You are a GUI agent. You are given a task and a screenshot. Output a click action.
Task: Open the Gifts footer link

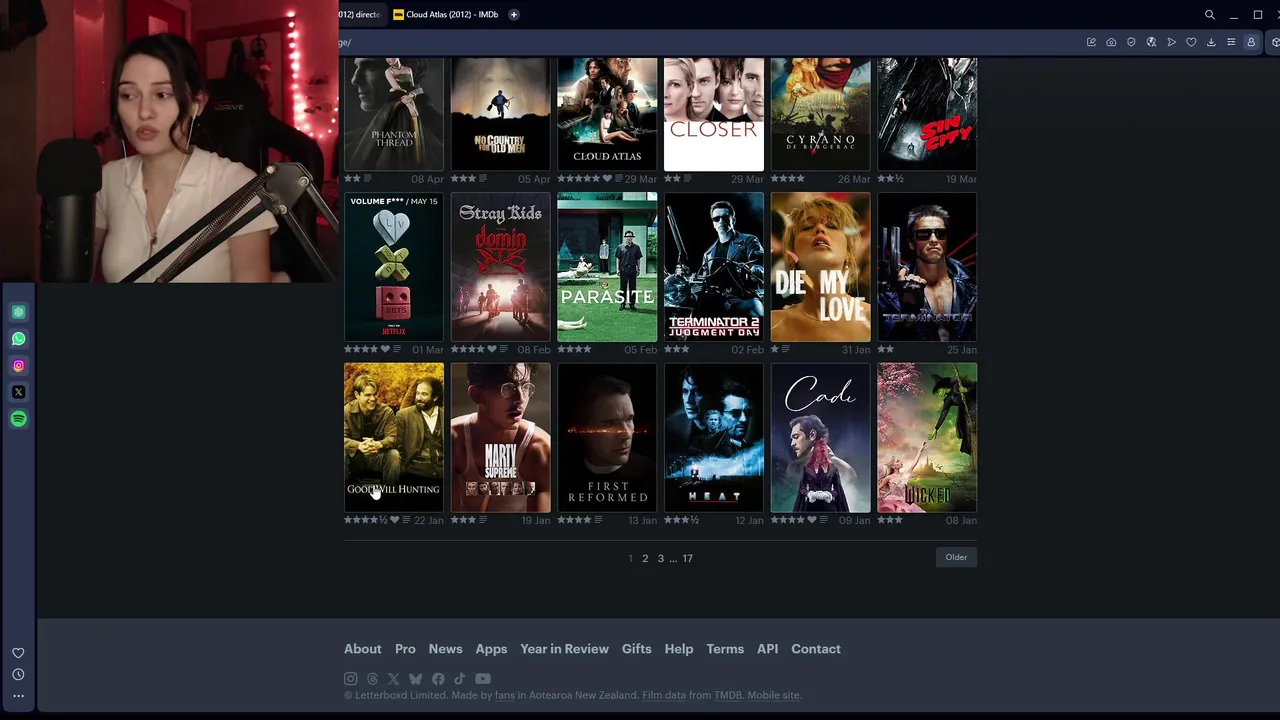point(636,649)
